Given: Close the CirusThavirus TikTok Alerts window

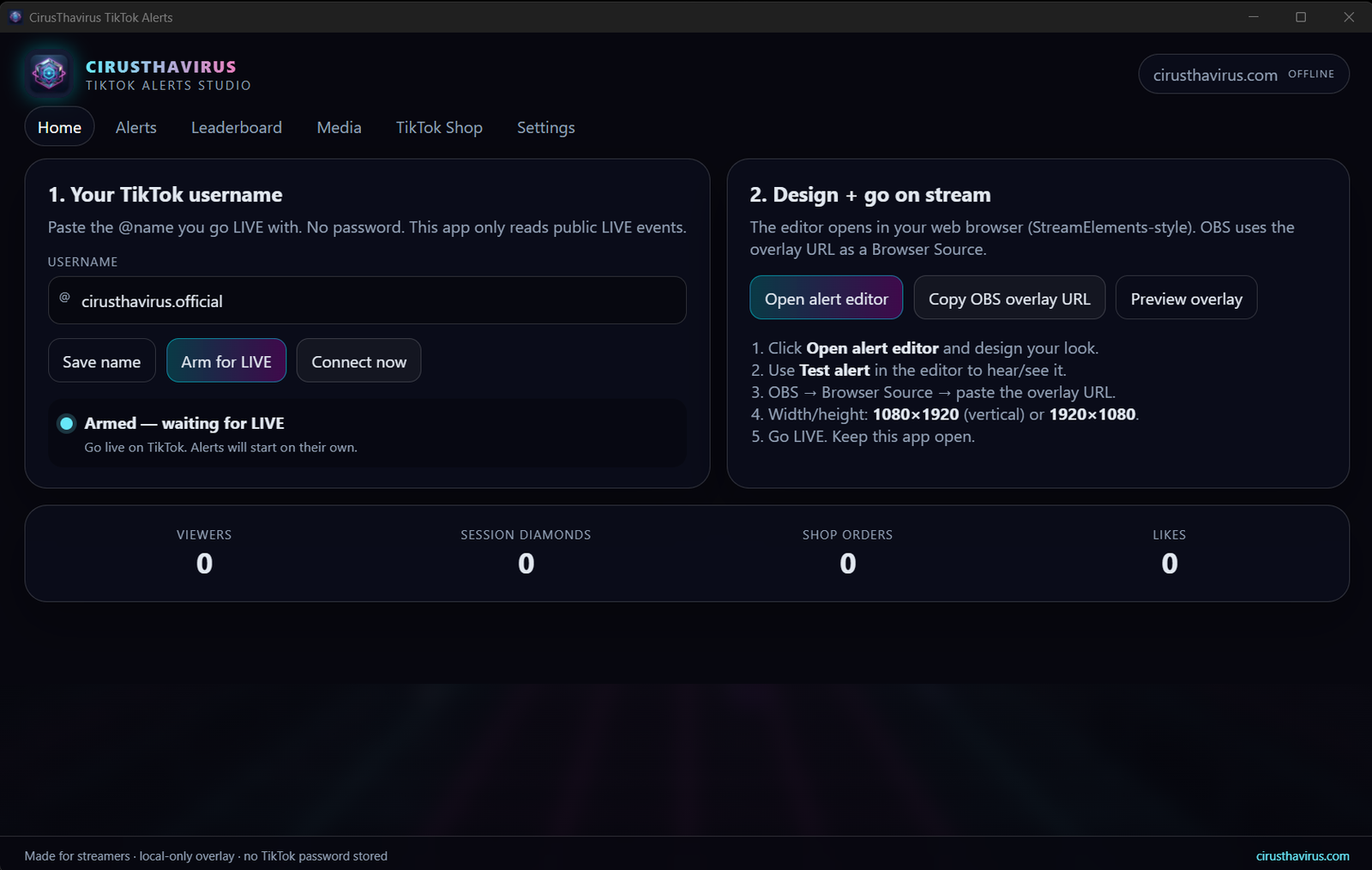Looking at the screenshot, I should 1349,16.
